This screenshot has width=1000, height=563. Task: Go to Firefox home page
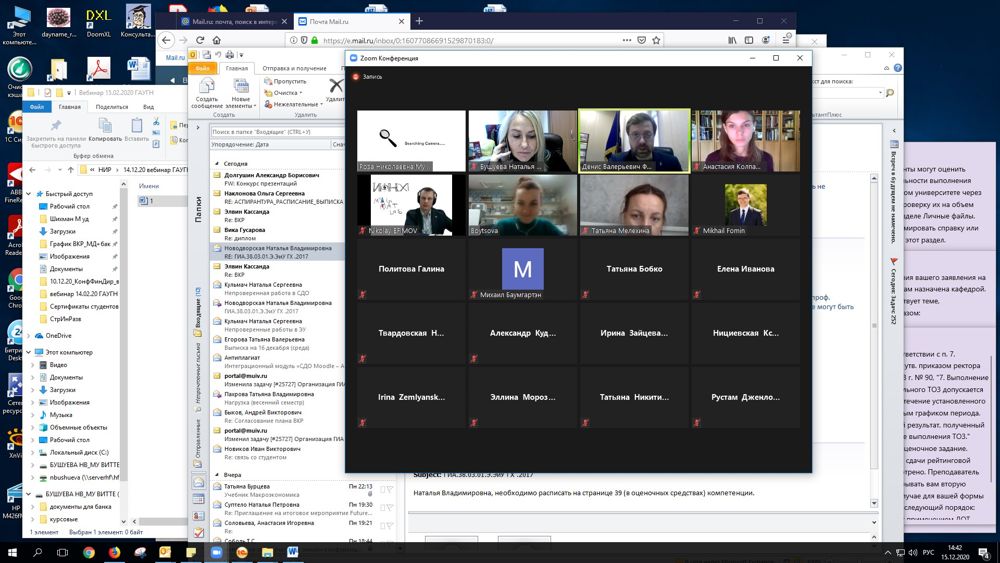point(217,40)
